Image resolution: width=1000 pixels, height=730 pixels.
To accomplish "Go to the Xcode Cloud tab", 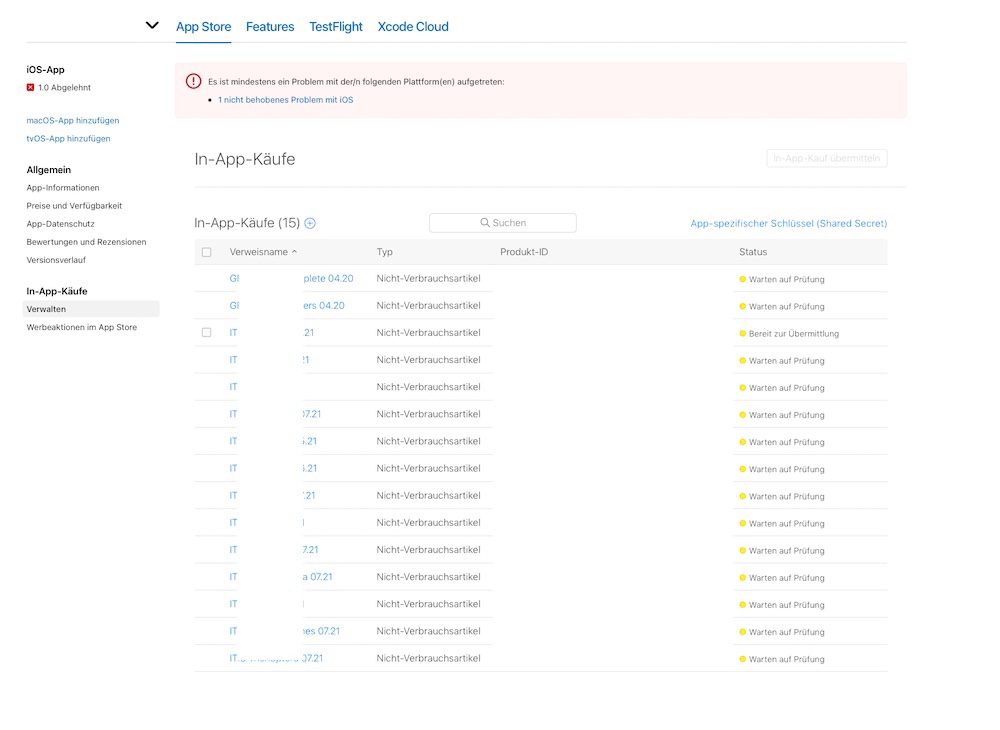I will [x=413, y=27].
